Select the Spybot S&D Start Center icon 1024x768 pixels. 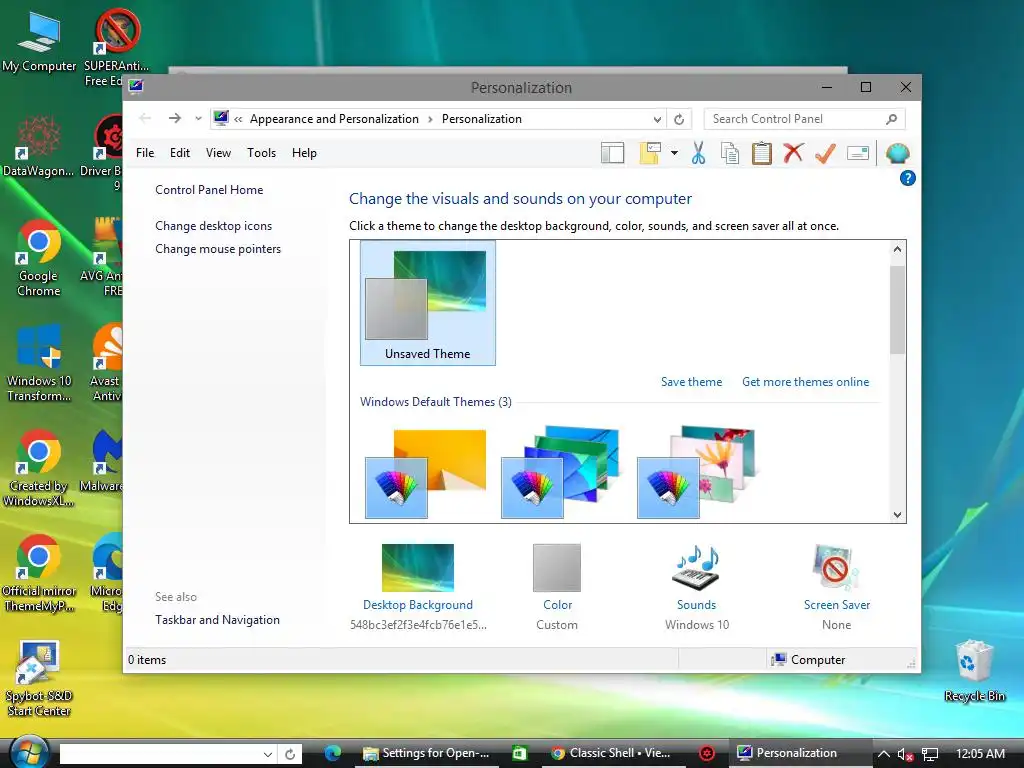tap(39, 678)
